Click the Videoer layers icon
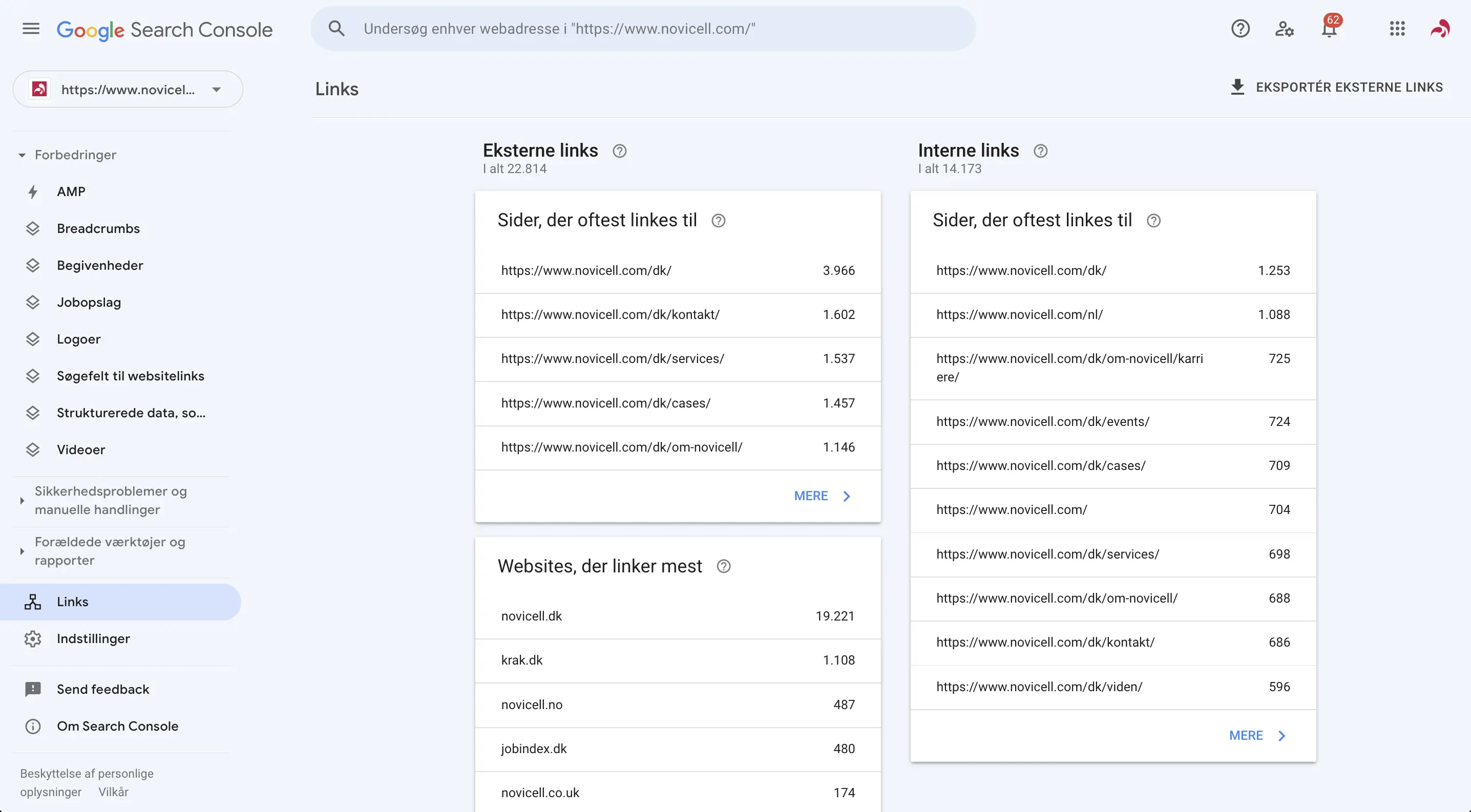1471x812 pixels. tap(33, 450)
